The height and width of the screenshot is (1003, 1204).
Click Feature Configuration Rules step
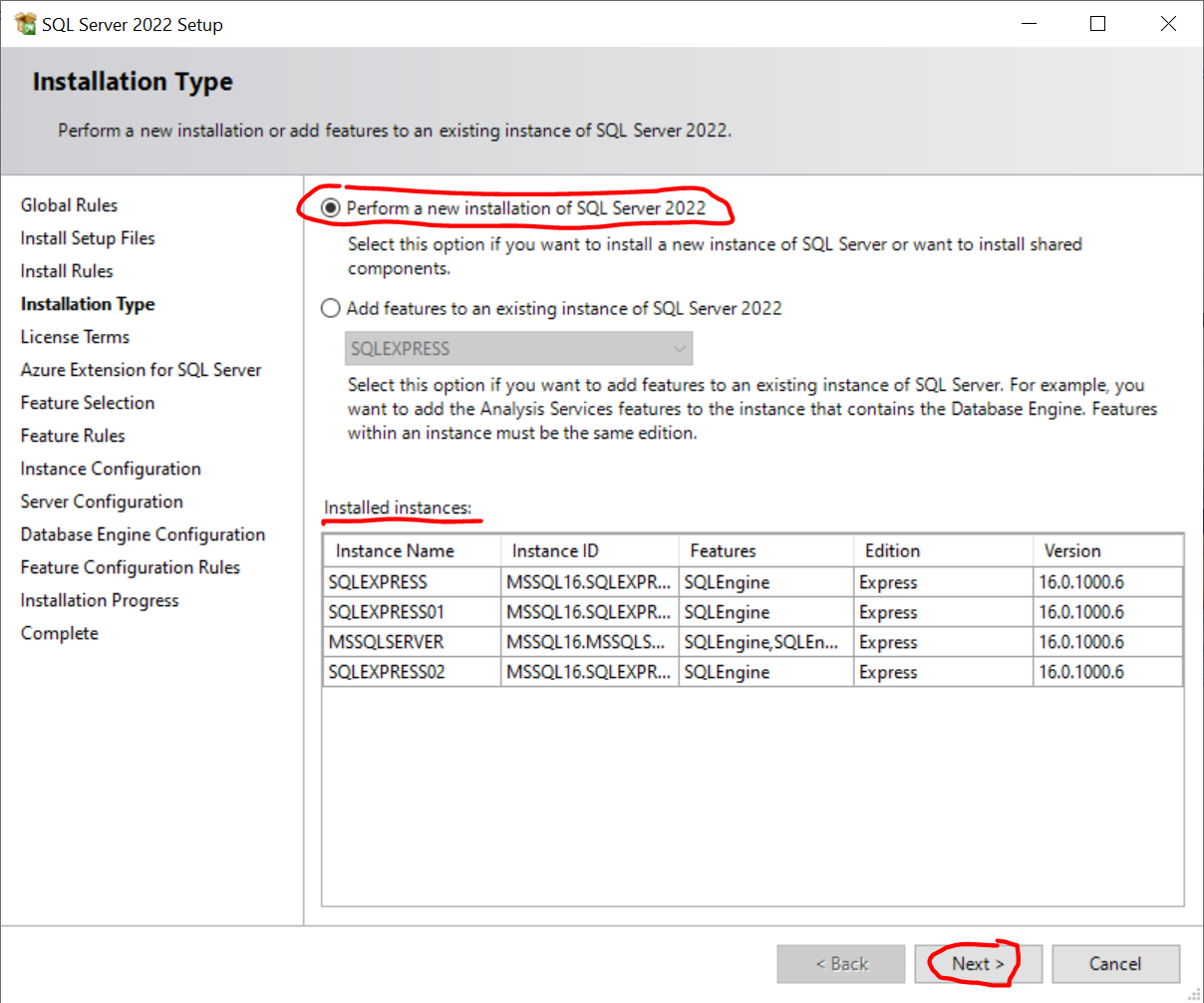[131, 567]
